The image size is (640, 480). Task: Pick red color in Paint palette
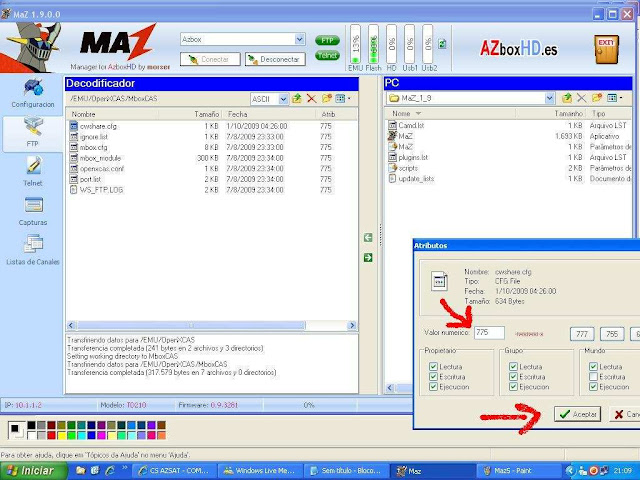[x=51, y=435]
